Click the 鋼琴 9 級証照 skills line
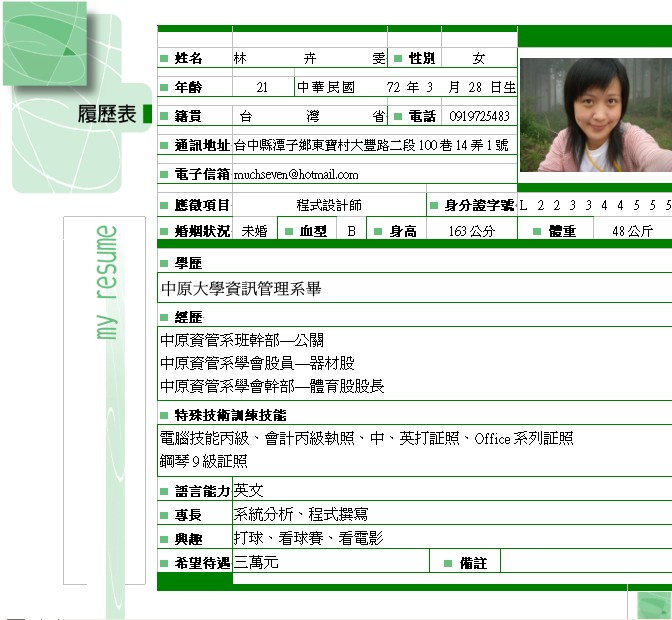Image resolution: width=672 pixels, height=620 pixels. coord(204,461)
